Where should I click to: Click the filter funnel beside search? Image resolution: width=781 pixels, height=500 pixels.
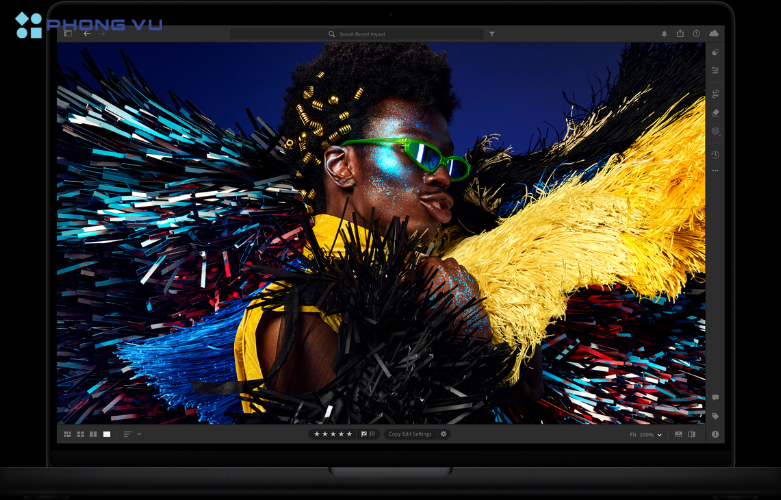[x=491, y=34]
